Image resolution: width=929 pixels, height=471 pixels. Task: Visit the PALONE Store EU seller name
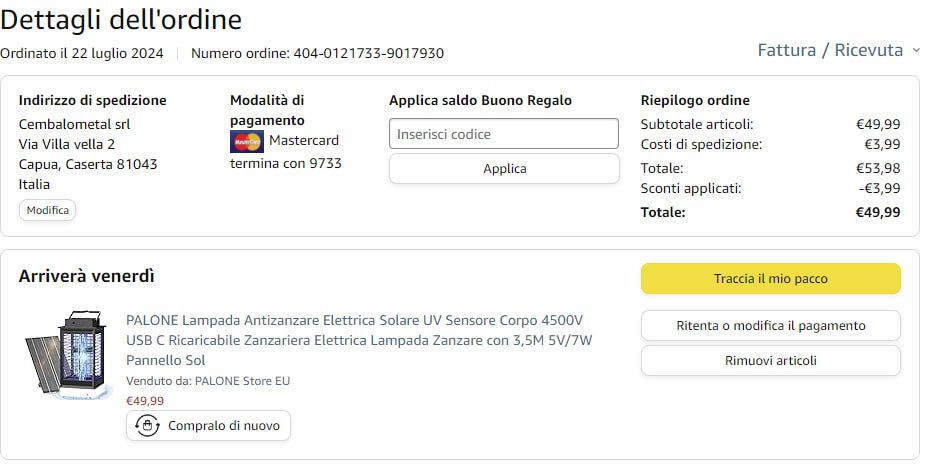(242, 381)
